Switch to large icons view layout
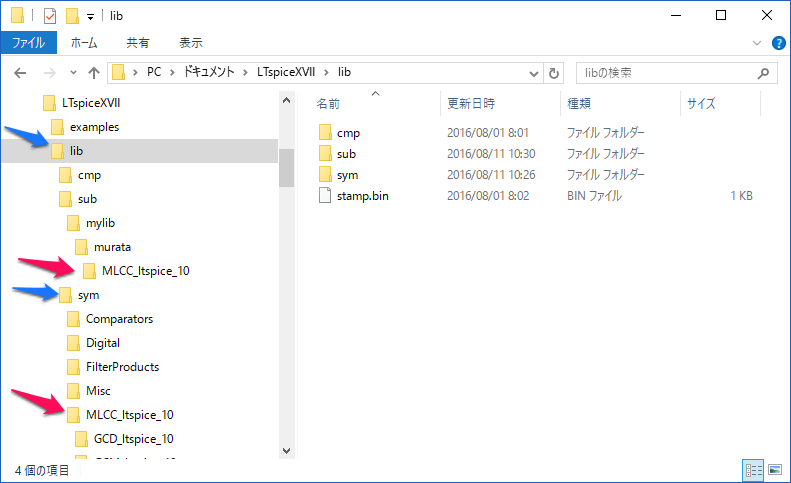The height and width of the screenshot is (483, 791). coord(774,469)
